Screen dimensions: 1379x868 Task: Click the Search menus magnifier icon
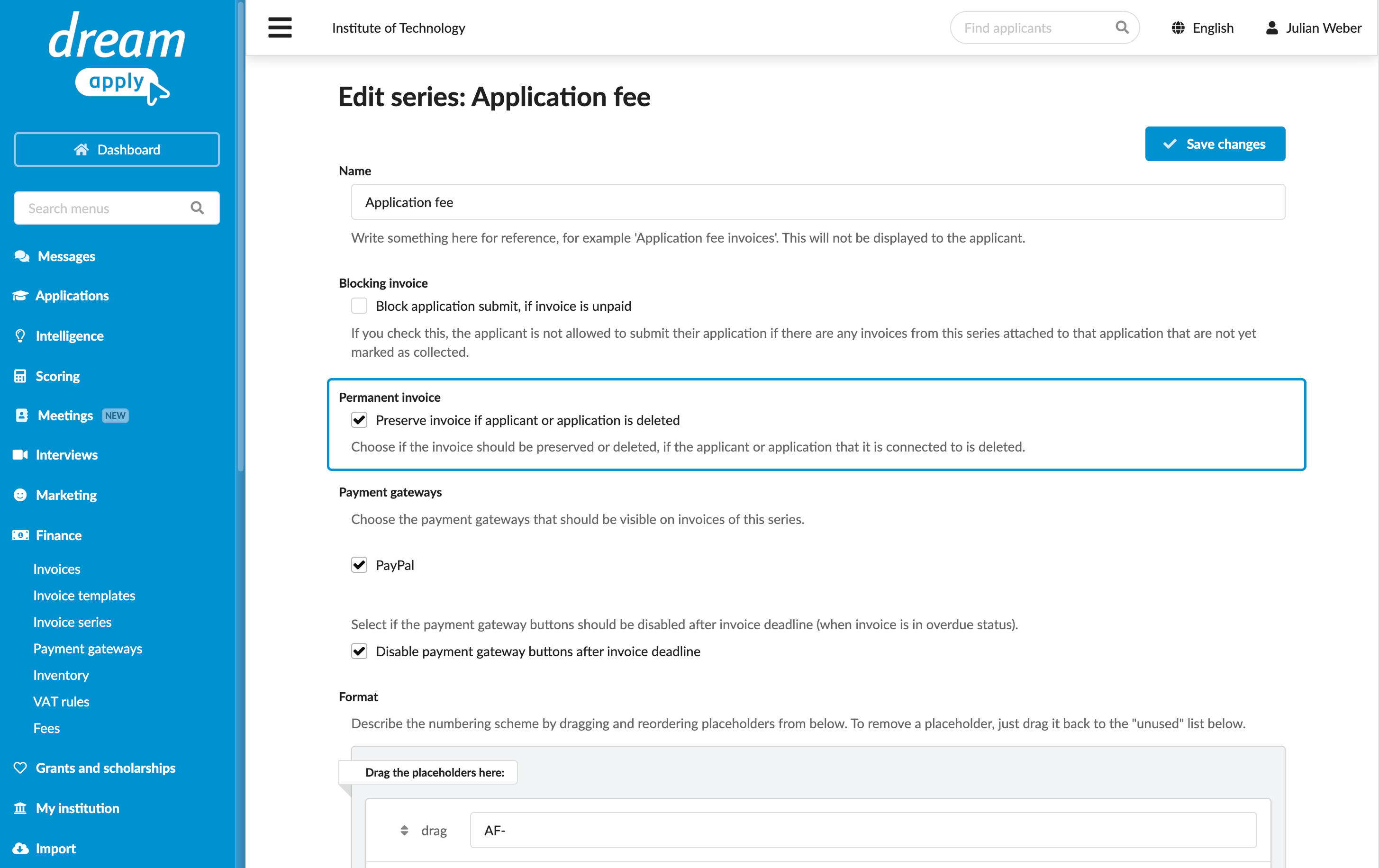point(197,208)
